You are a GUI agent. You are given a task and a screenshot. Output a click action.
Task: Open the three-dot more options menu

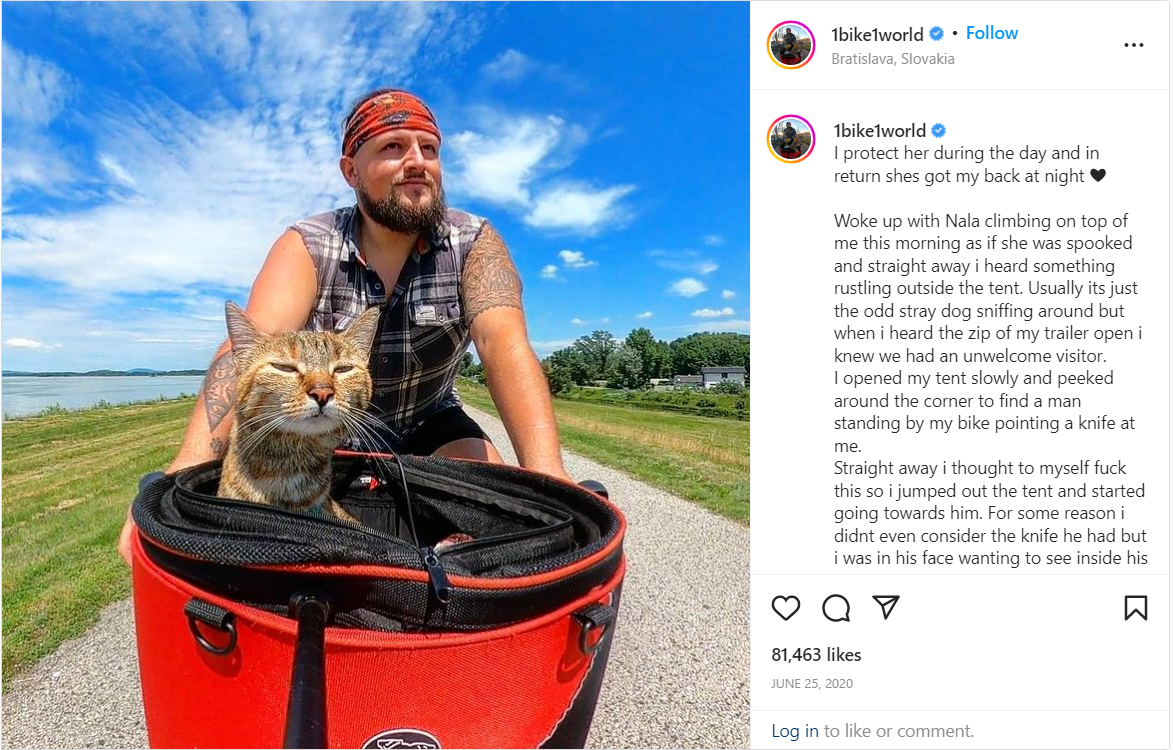click(x=1133, y=45)
